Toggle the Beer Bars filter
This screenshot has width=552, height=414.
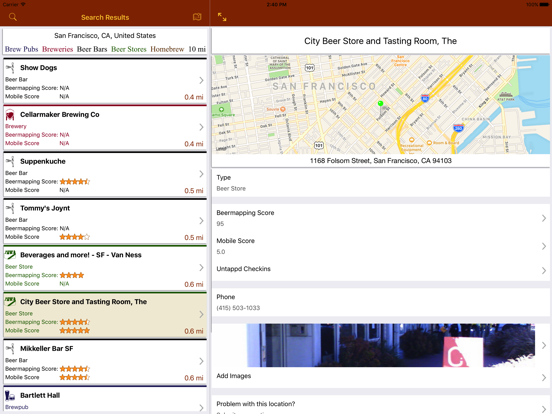pyautogui.click(x=92, y=49)
